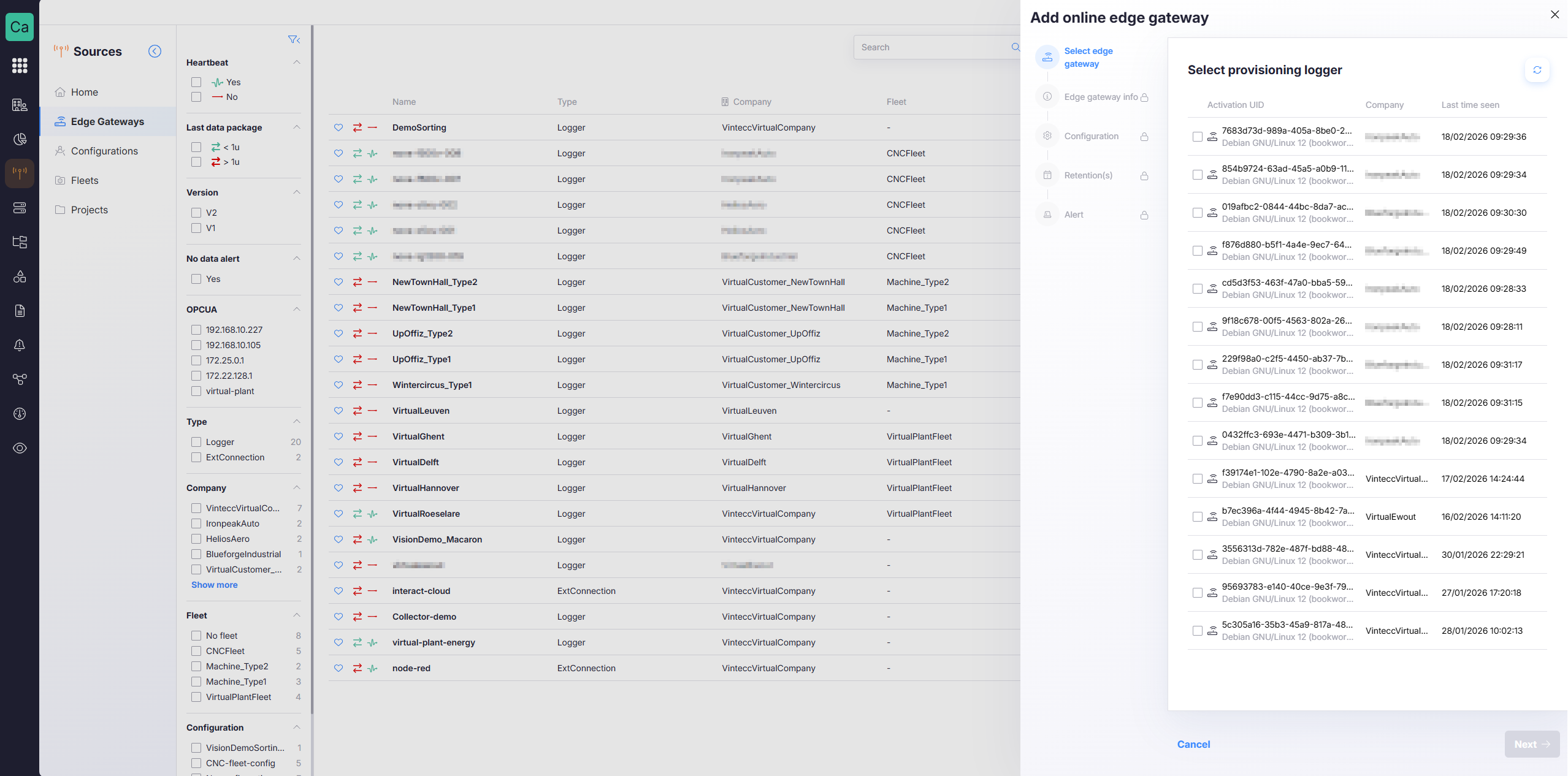Click the Configuration step gear icon
1568x776 pixels.
(x=1047, y=136)
